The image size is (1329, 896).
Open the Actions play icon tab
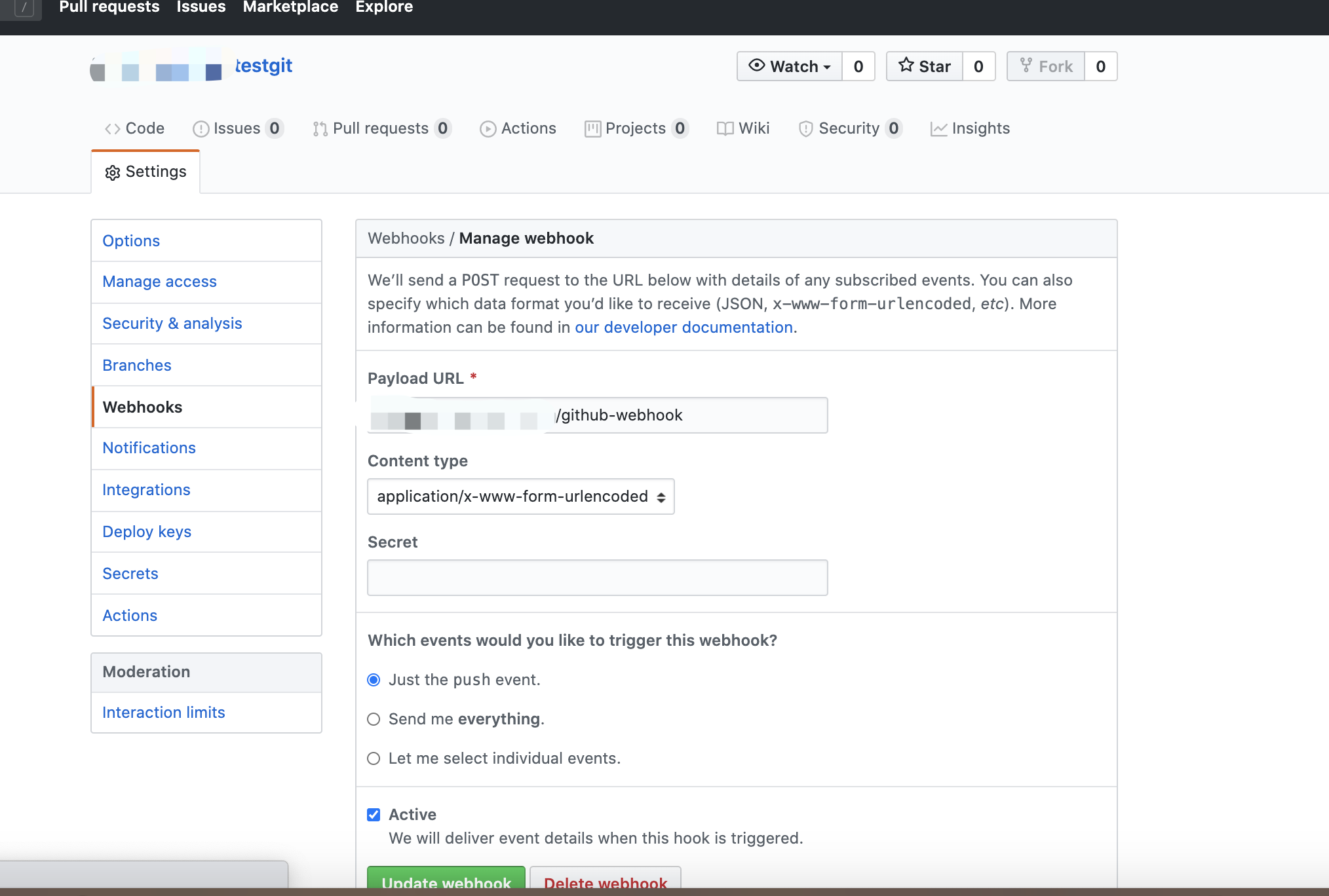pyautogui.click(x=488, y=129)
